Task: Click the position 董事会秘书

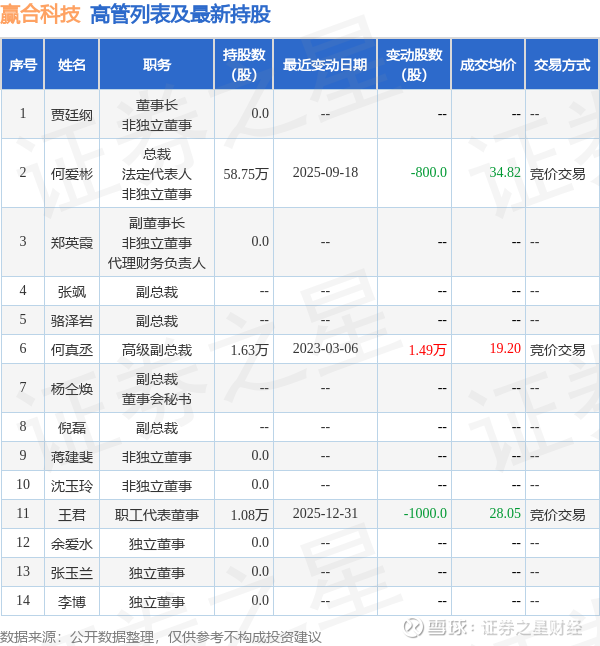Action: pos(157,398)
